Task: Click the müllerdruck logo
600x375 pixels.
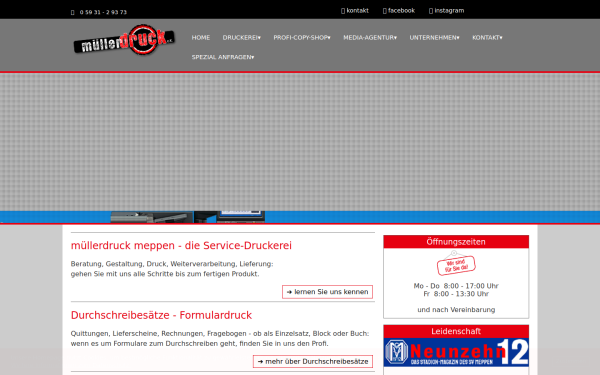Action: [124, 40]
